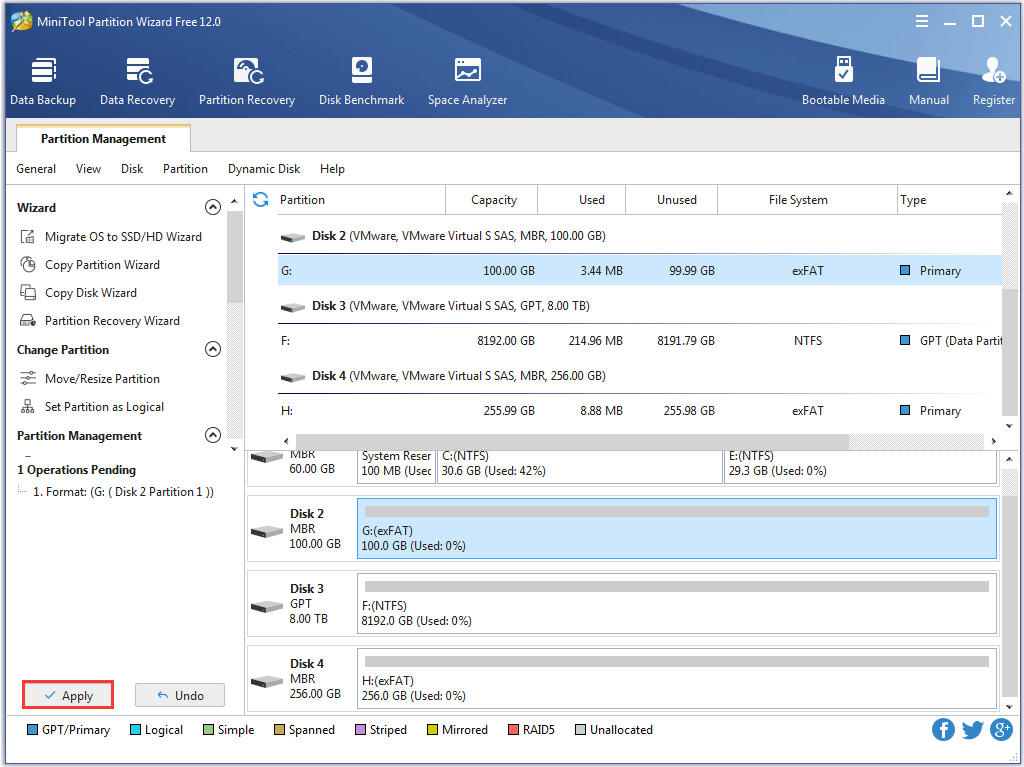The height and width of the screenshot is (767, 1024).
Task: Click the partition list horizontal scrollbar left arrow
Action: 285,441
